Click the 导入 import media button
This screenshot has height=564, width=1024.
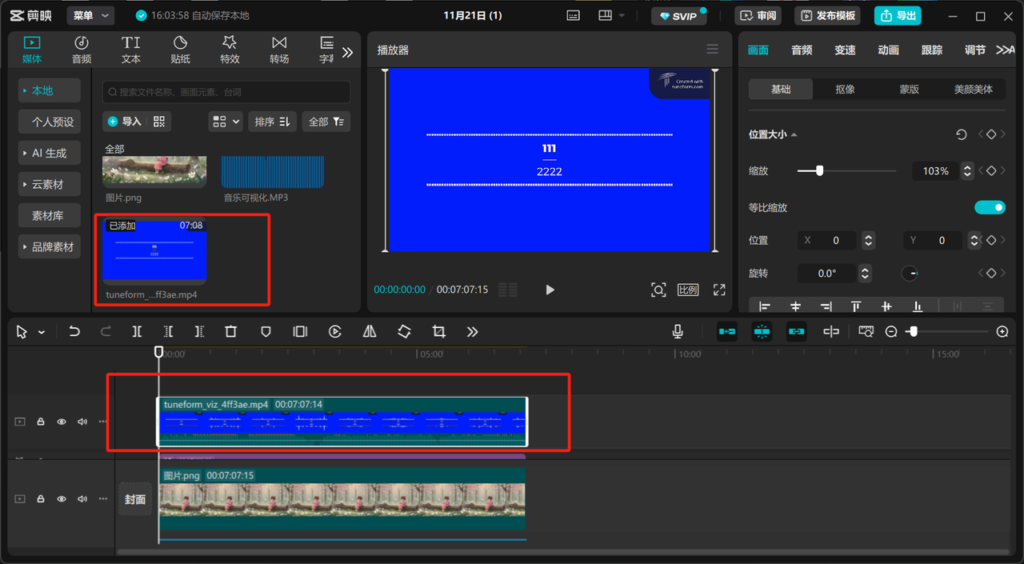(125, 121)
